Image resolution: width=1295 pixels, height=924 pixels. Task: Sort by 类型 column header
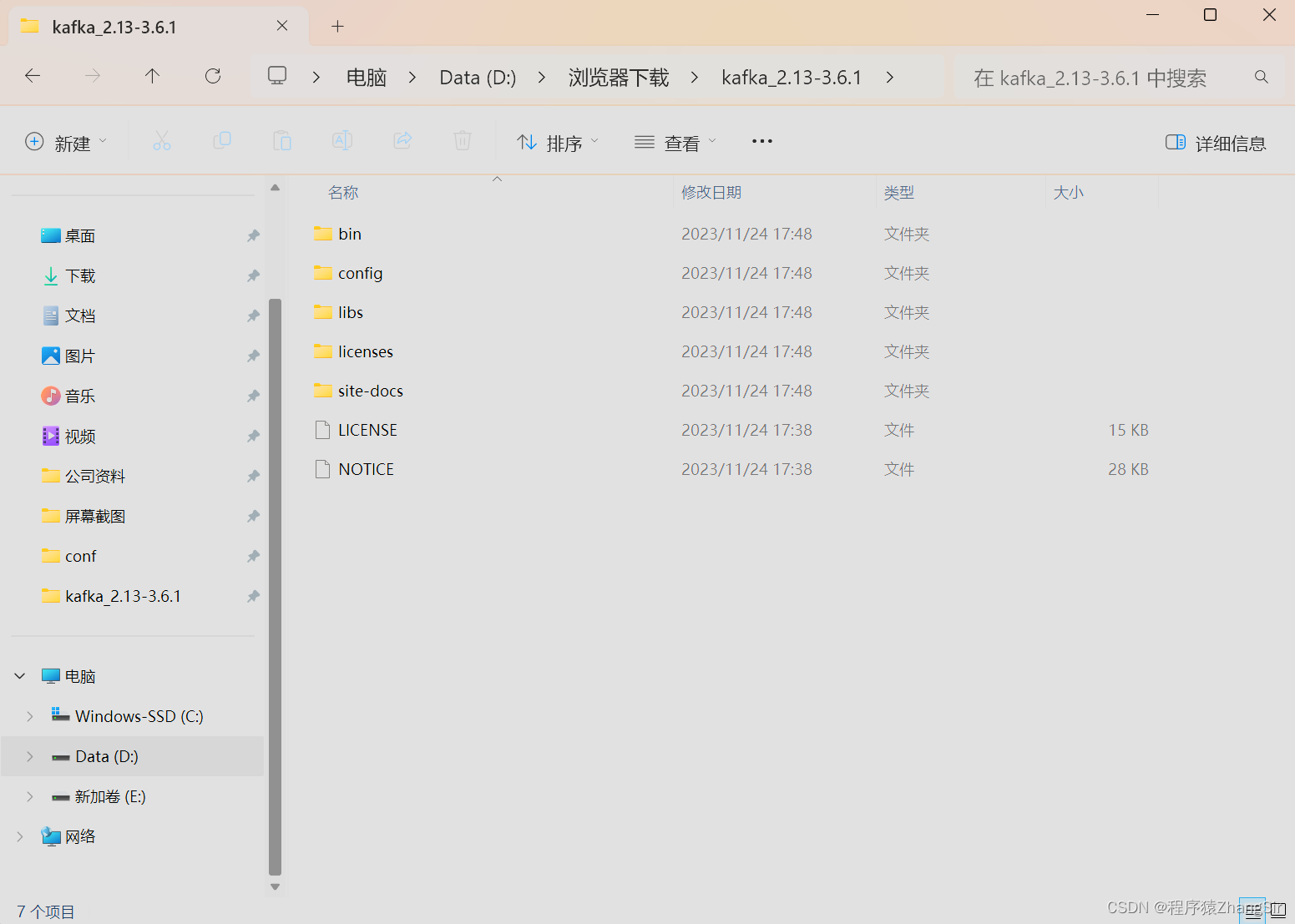[899, 193]
